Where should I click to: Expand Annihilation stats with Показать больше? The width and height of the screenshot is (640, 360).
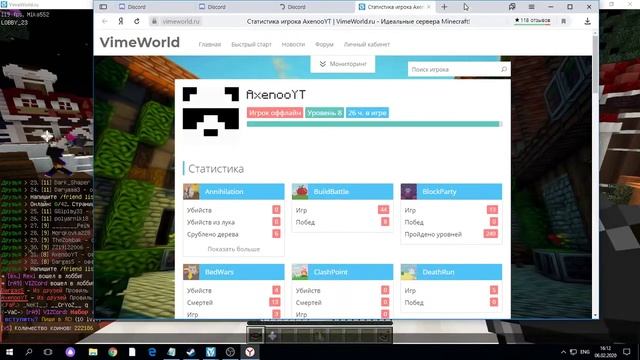pyautogui.click(x=233, y=249)
